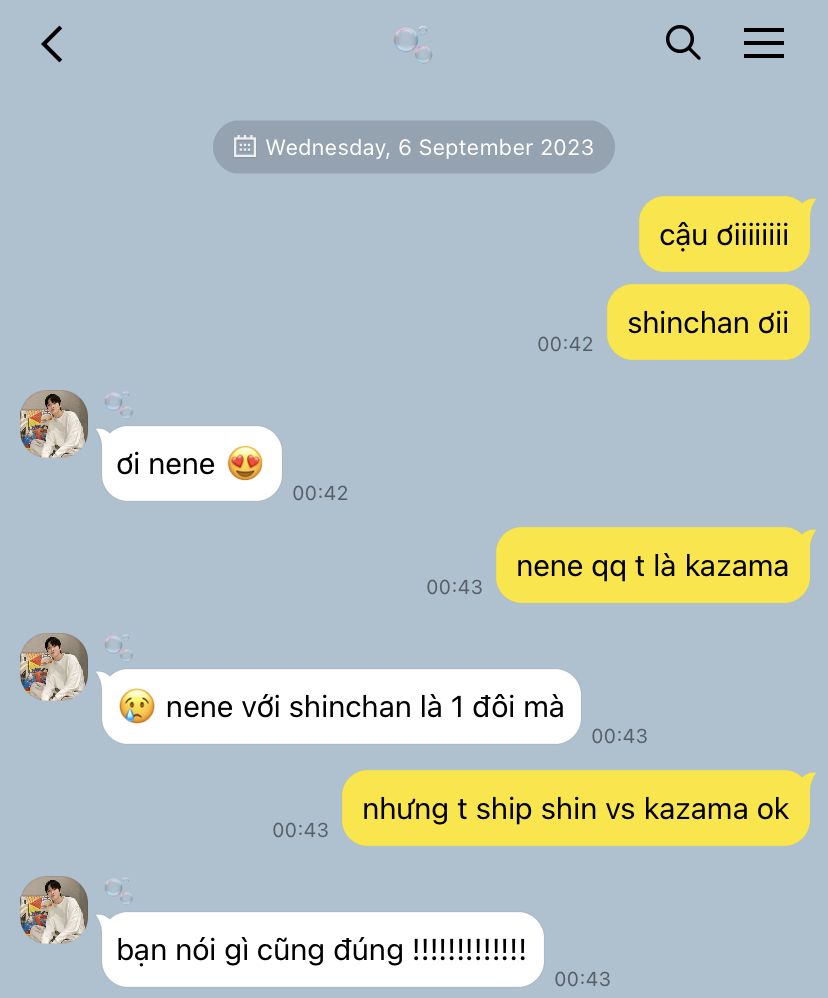Screen dimensions: 828x998
Task: Tap the heart-eyes emoji in 'ơi nene'
Action: pos(245,463)
